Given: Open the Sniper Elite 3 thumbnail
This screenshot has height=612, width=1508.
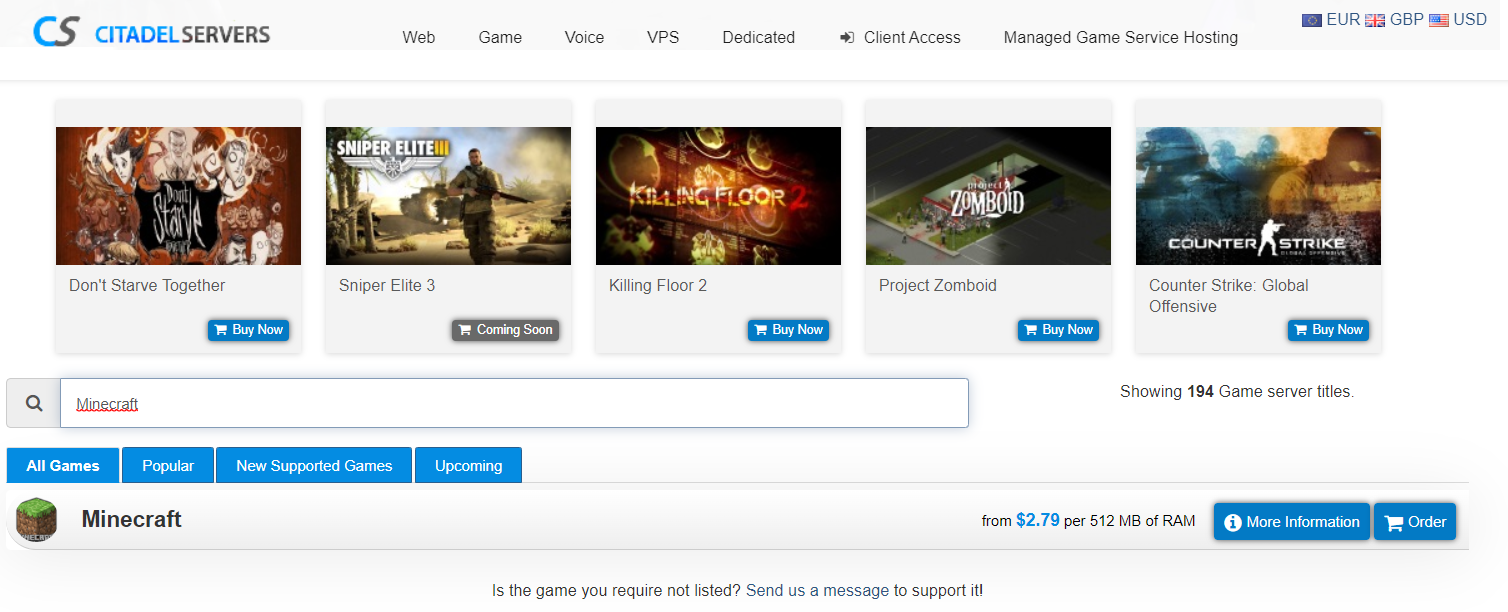Looking at the screenshot, I should coord(448,196).
